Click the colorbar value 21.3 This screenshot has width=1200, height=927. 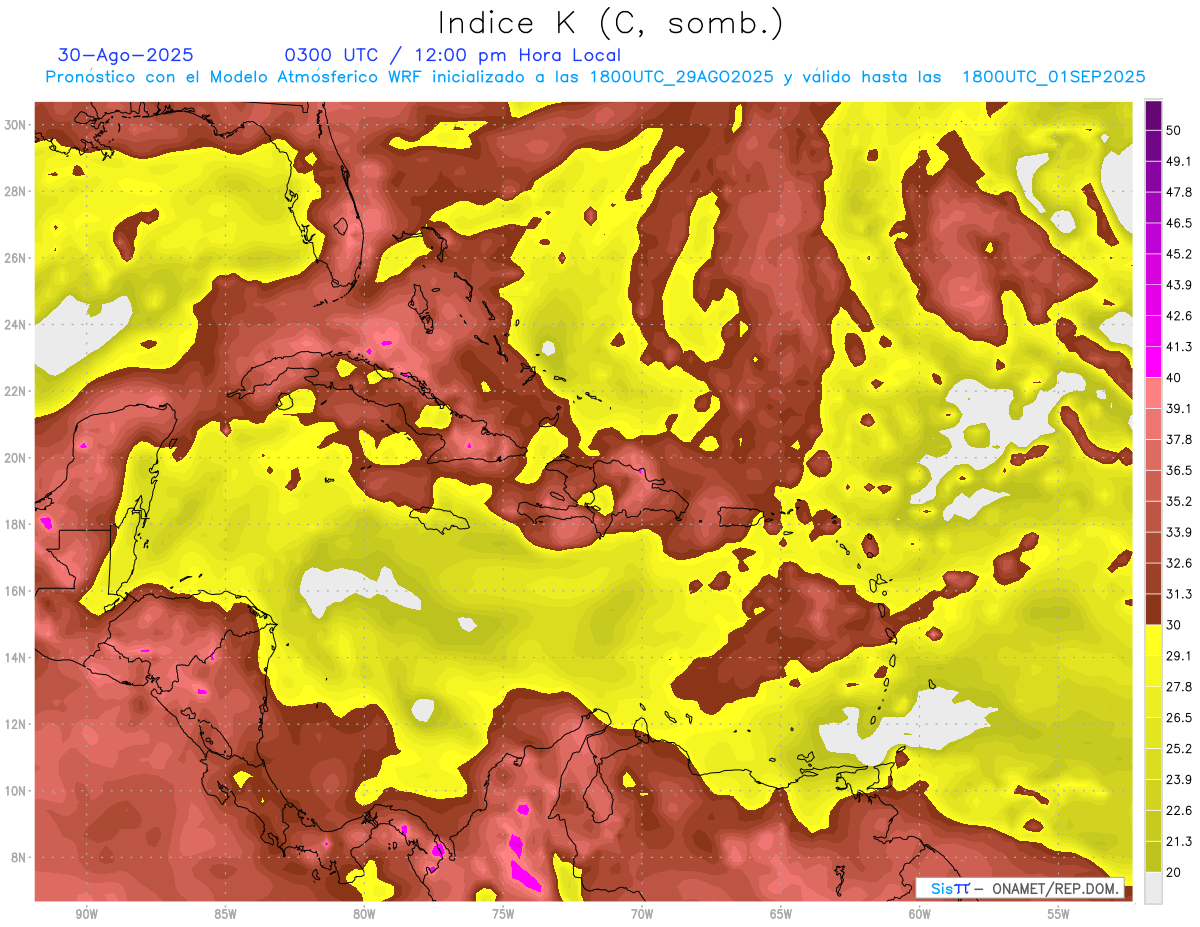click(x=1178, y=842)
